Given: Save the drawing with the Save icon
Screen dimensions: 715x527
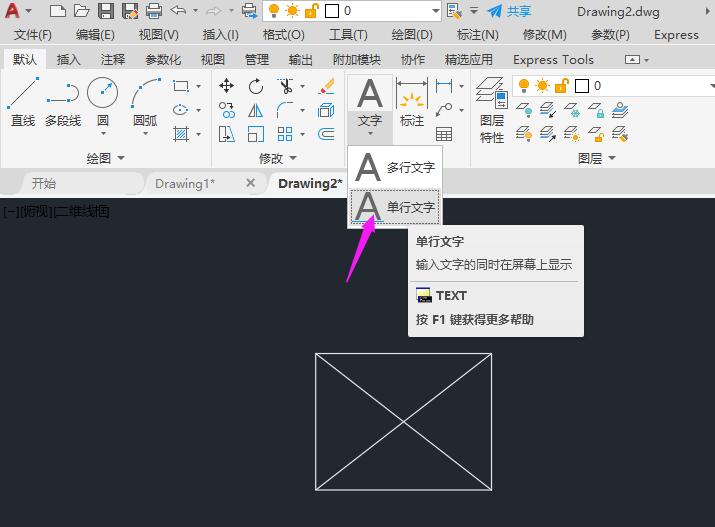Looking at the screenshot, I should [106, 10].
